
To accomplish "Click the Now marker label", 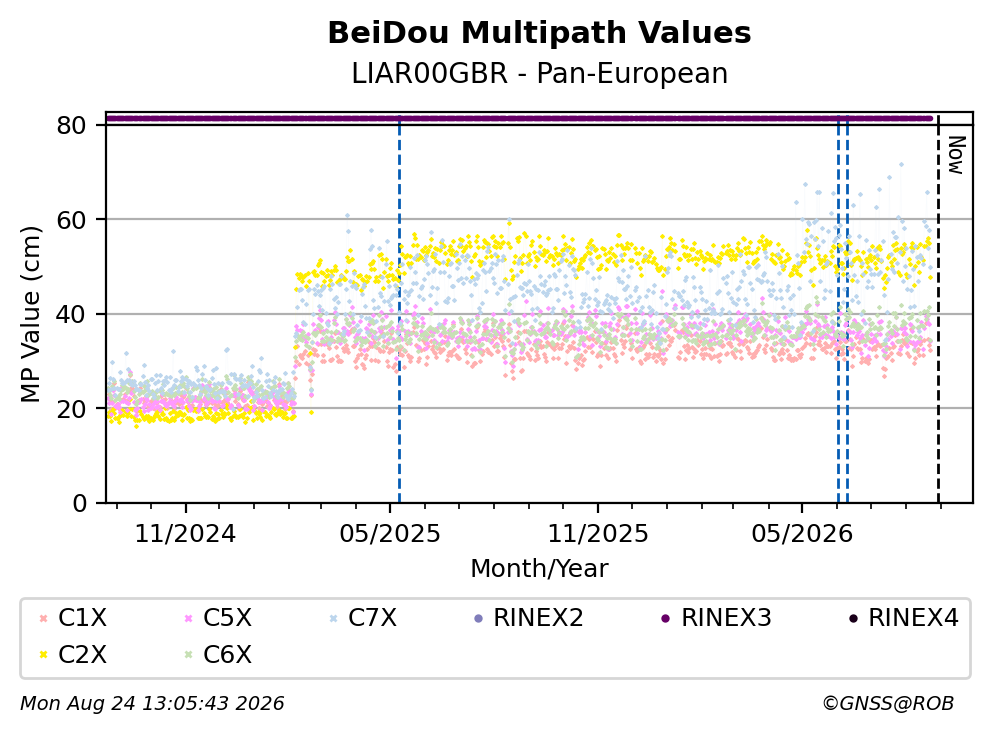I will [956, 155].
